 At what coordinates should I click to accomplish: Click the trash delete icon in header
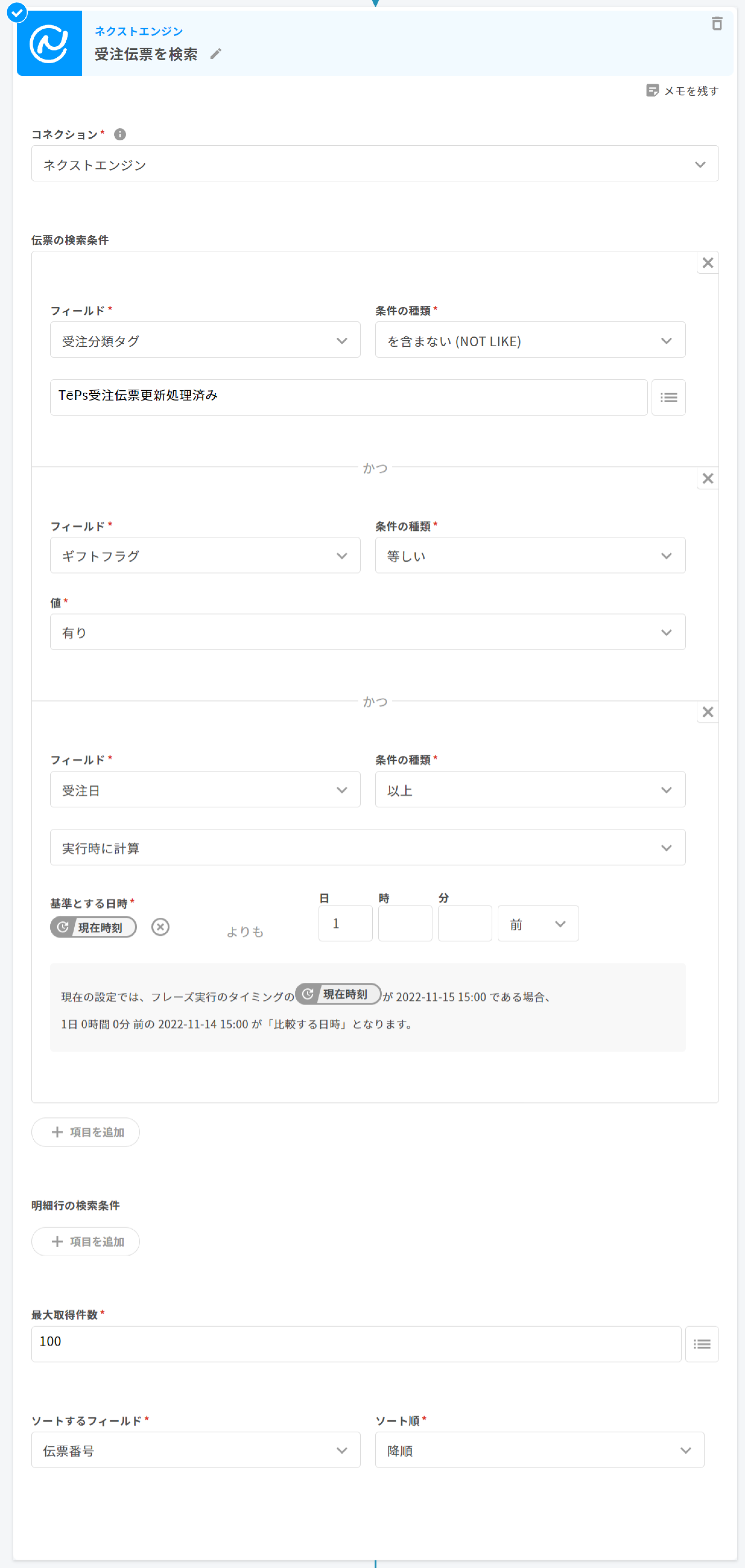coord(716,24)
